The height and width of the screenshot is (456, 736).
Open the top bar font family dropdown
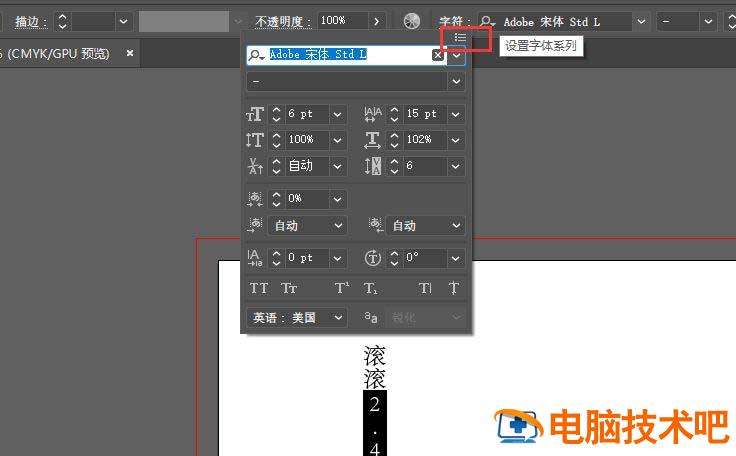coord(641,22)
